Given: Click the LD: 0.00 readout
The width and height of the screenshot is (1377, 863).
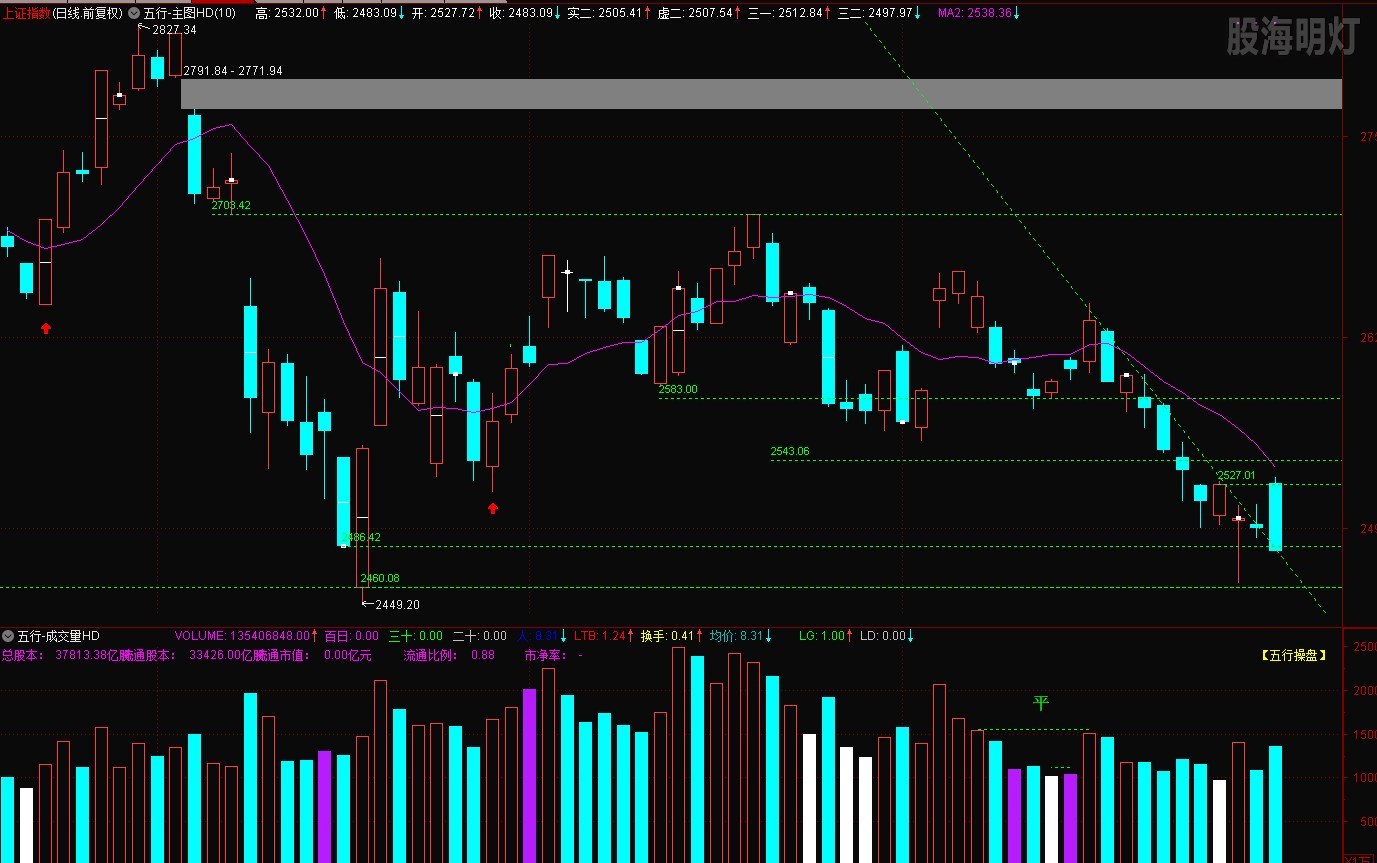Looking at the screenshot, I should click(887, 636).
